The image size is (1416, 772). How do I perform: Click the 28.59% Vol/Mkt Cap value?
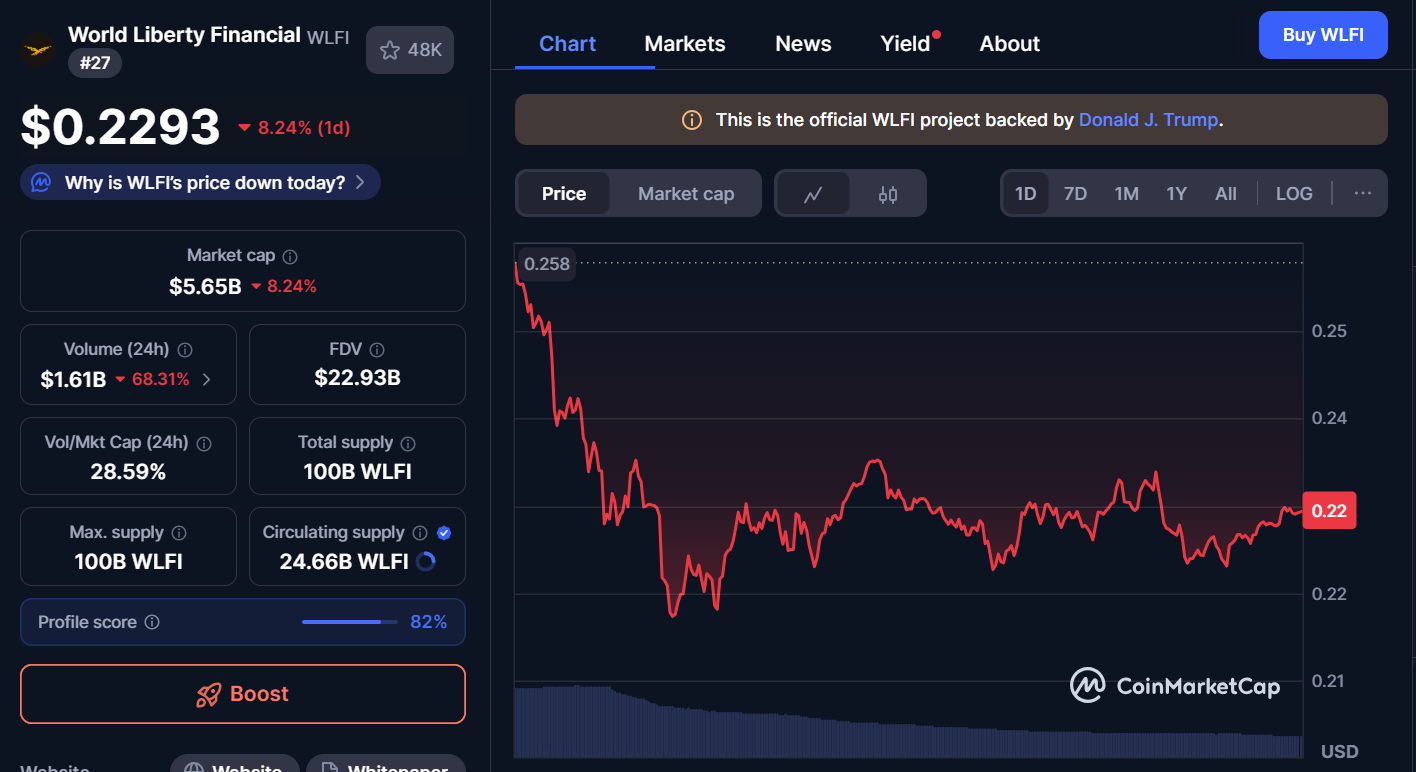click(128, 472)
